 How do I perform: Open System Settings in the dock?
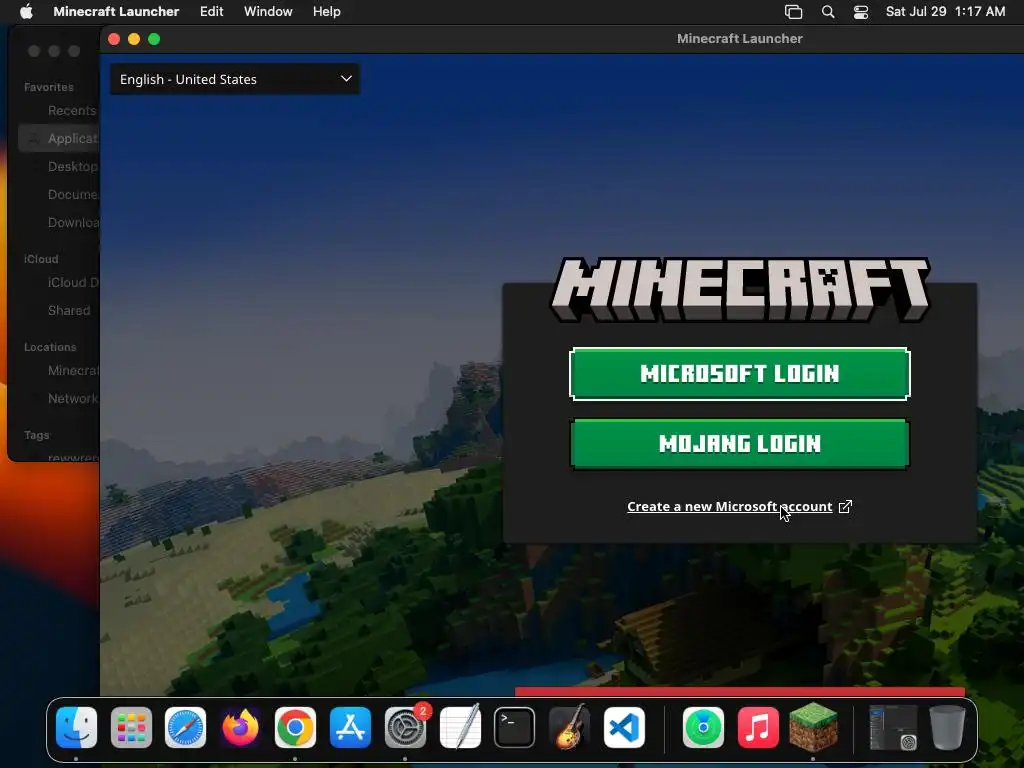pos(405,728)
